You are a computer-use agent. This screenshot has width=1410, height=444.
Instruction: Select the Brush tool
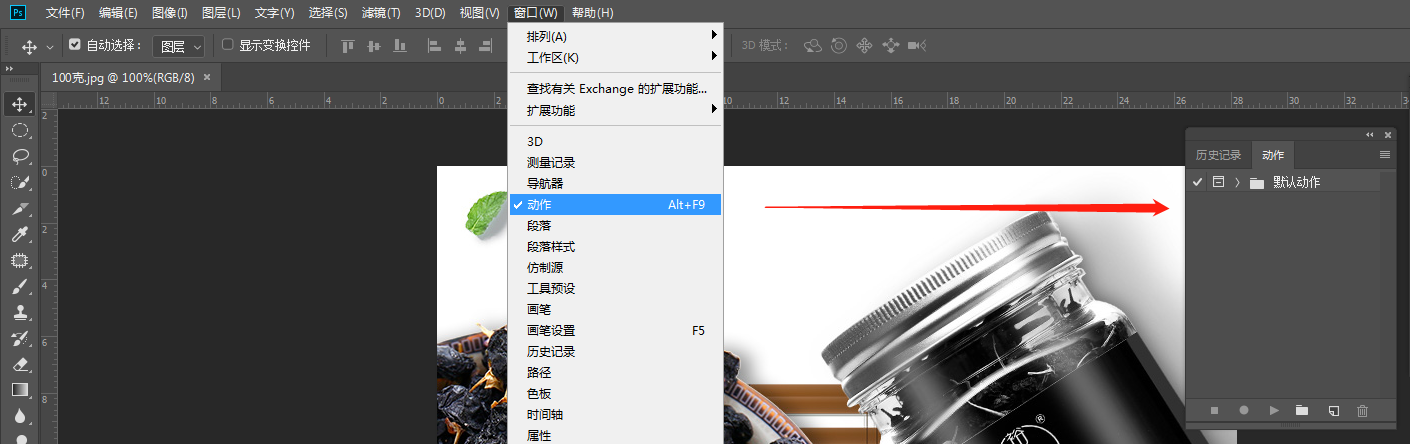click(19, 286)
